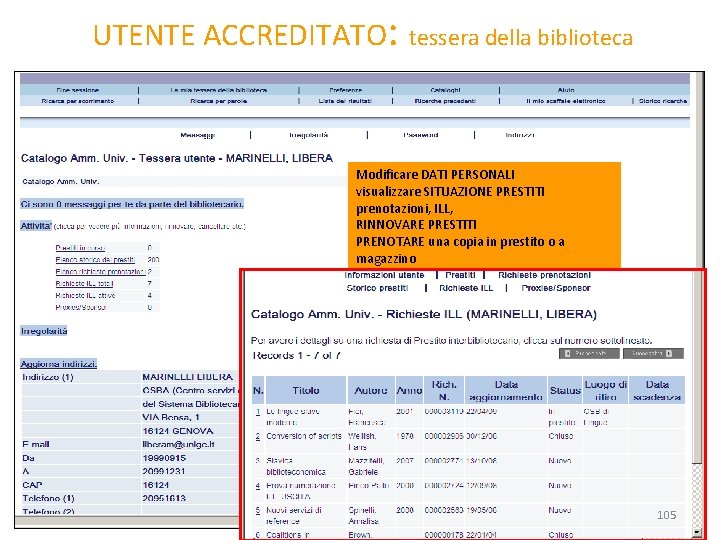Open ILL request number 1 details

tap(258, 411)
